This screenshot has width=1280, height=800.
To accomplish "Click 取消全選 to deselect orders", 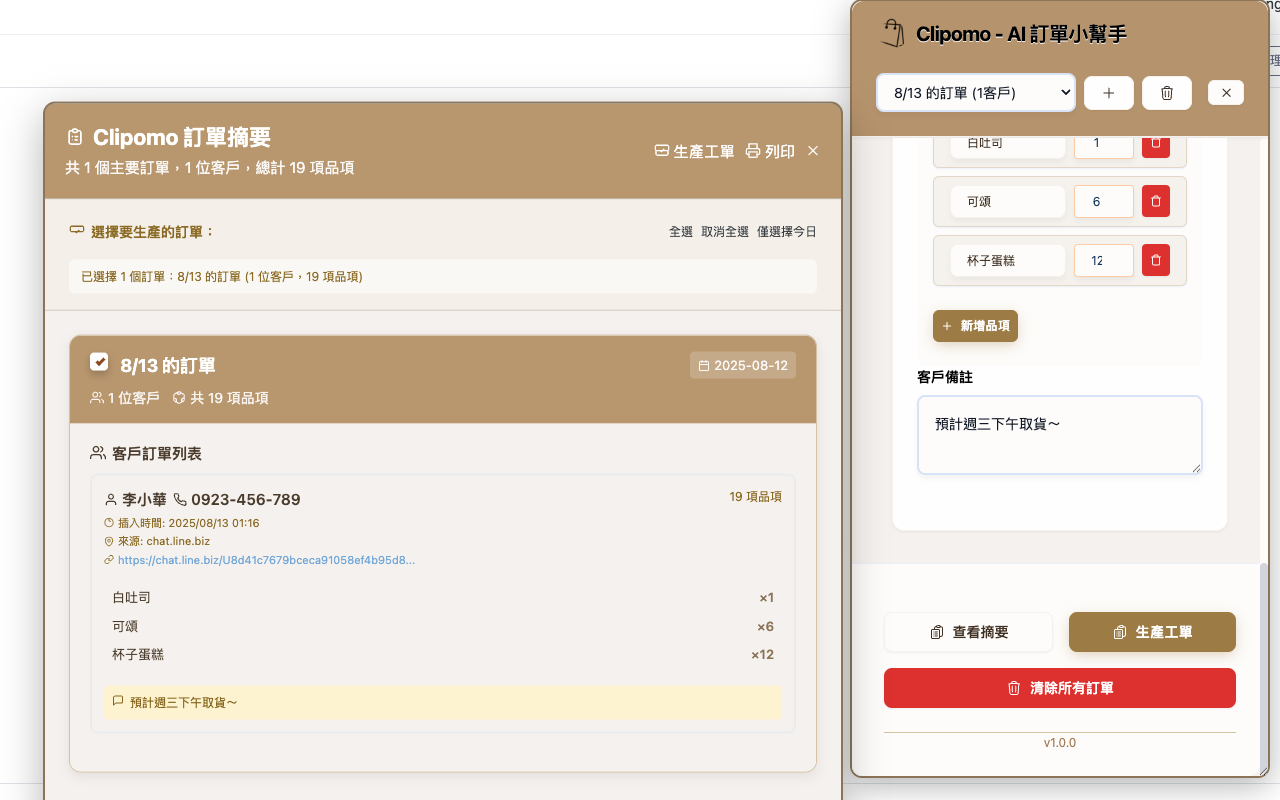I will click(724, 231).
